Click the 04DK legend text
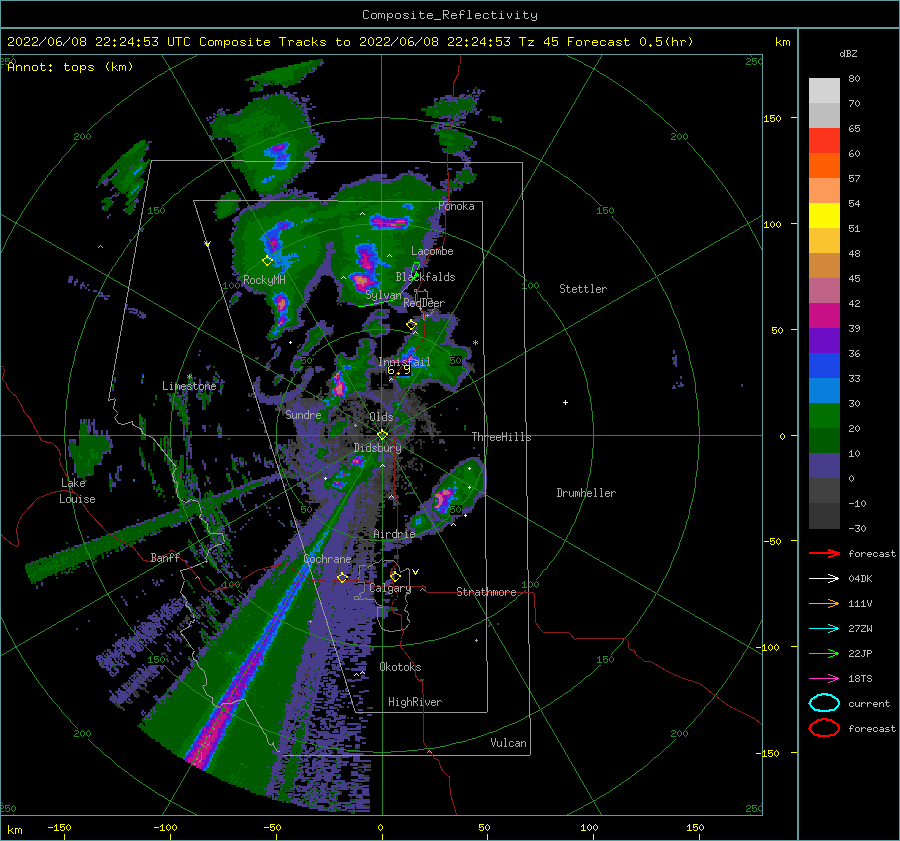The height and width of the screenshot is (841, 900). pyautogui.click(x=860, y=579)
